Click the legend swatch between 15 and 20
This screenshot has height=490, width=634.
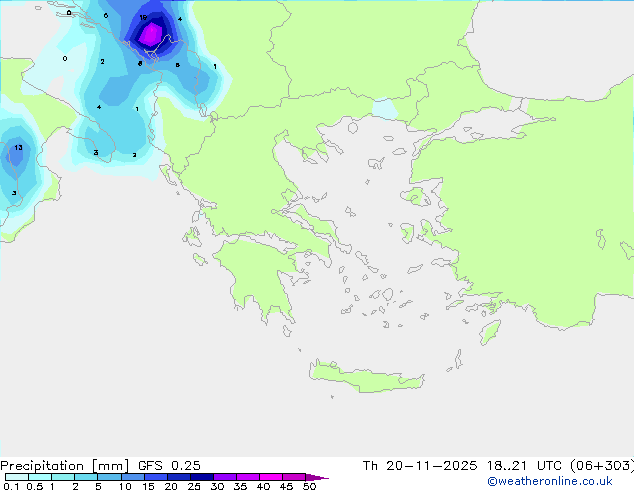coord(155,477)
